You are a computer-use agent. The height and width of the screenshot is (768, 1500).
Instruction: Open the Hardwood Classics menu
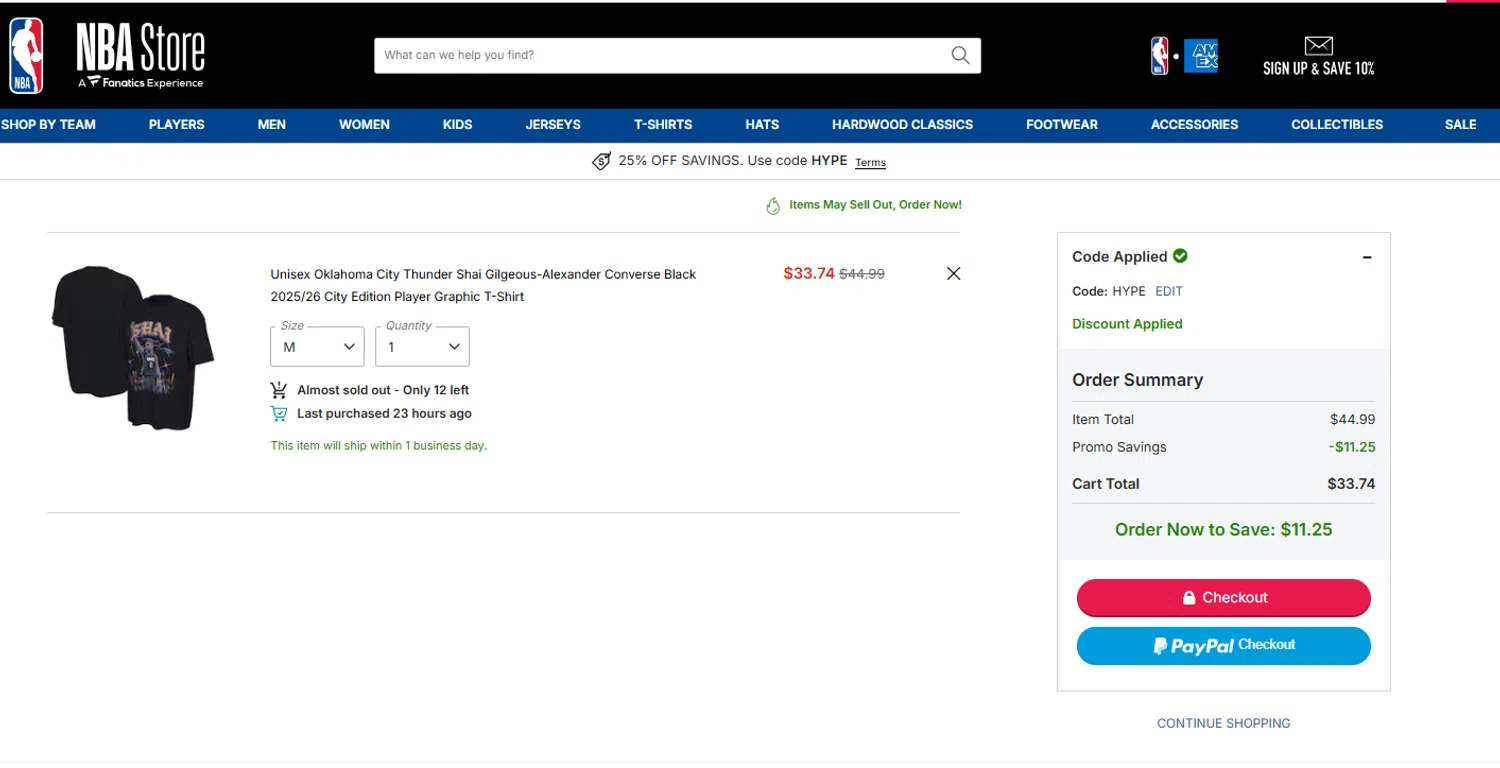(x=902, y=125)
